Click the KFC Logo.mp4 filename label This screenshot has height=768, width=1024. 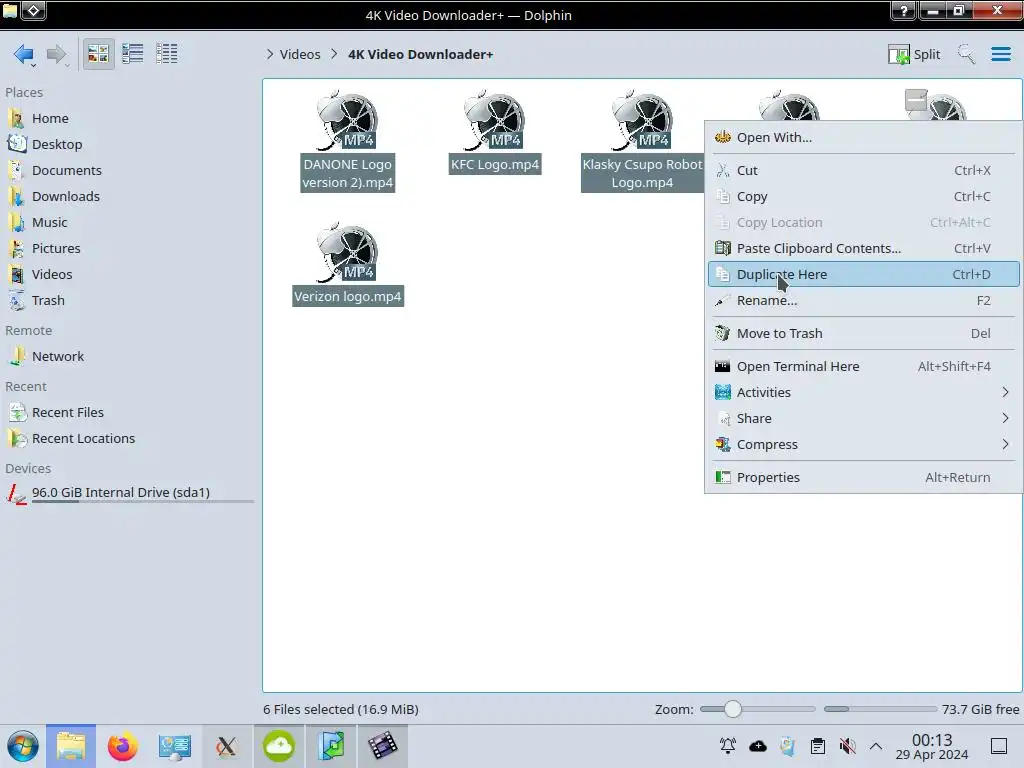point(495,165)
